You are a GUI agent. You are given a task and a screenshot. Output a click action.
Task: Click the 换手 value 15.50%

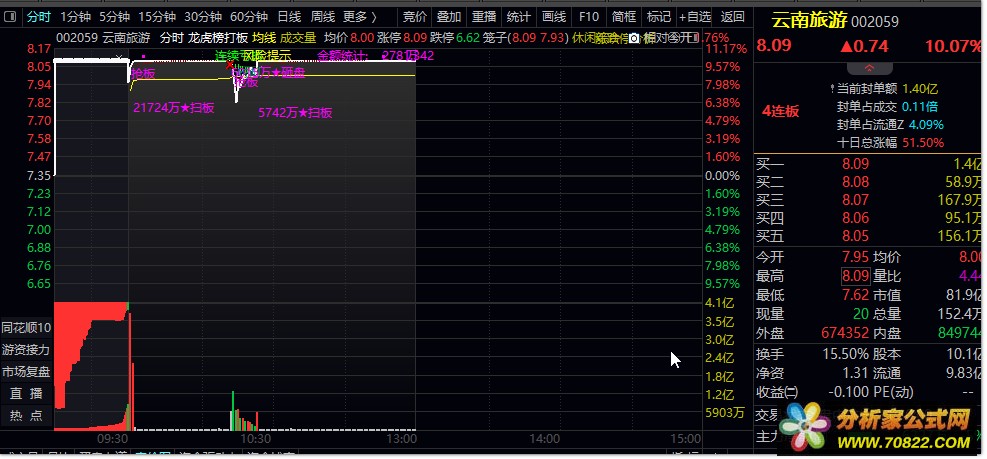pyautogui.click(x=845, y=354)
